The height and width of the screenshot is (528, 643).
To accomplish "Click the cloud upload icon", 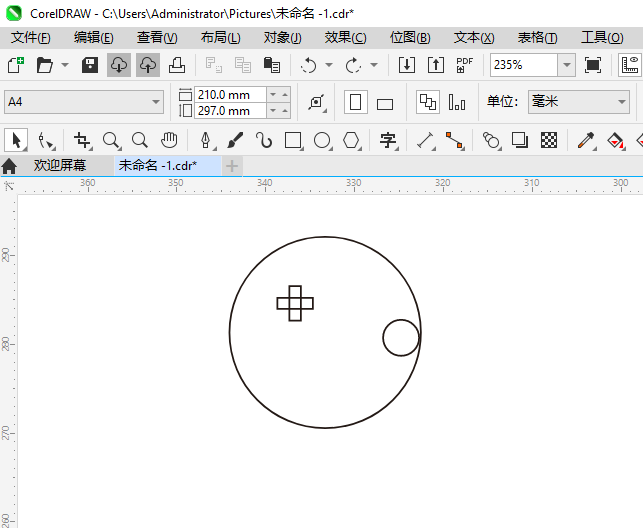I will 148,65.
